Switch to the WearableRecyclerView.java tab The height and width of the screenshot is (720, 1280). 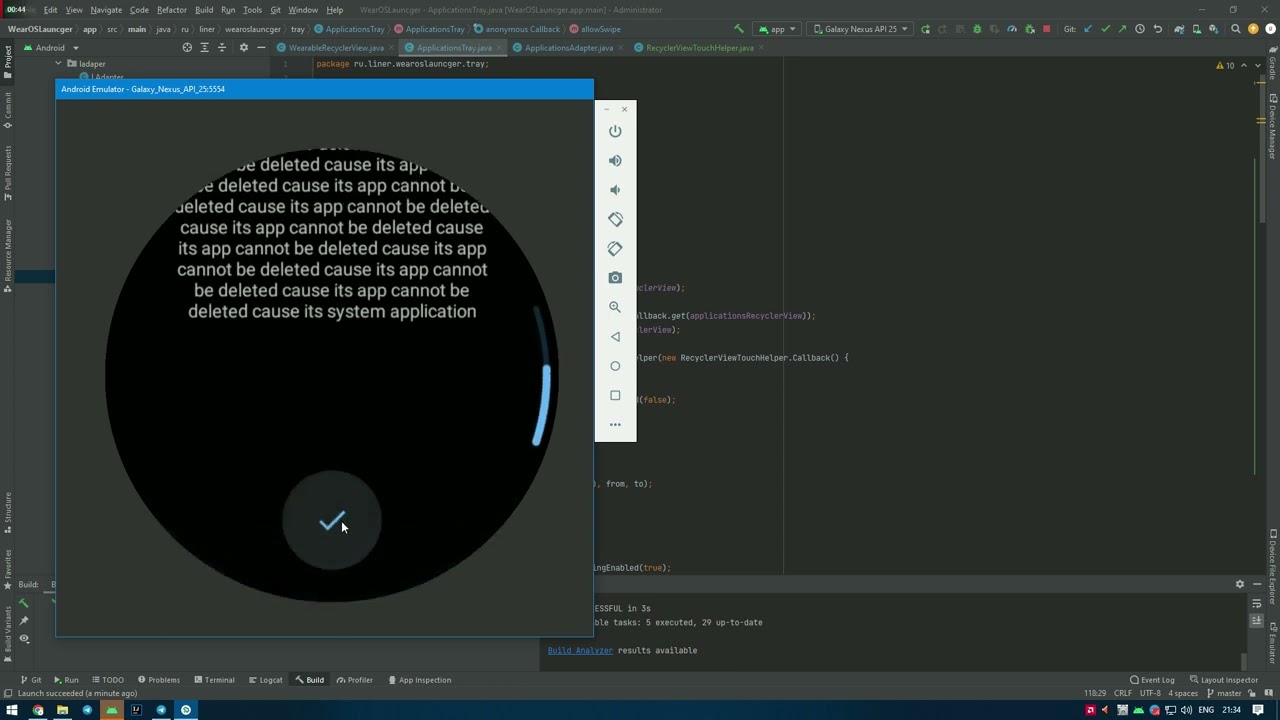337,47
